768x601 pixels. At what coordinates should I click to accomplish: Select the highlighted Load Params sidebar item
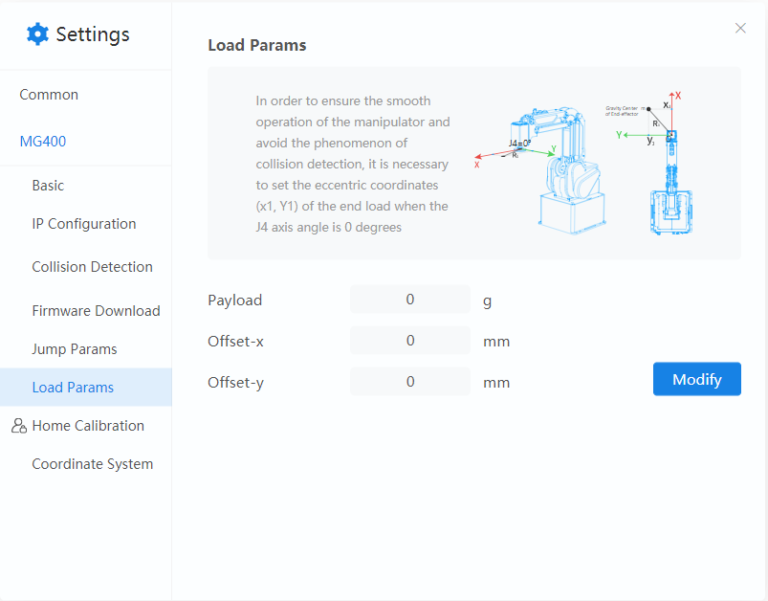pyautogui.click(x=73, y=388)
